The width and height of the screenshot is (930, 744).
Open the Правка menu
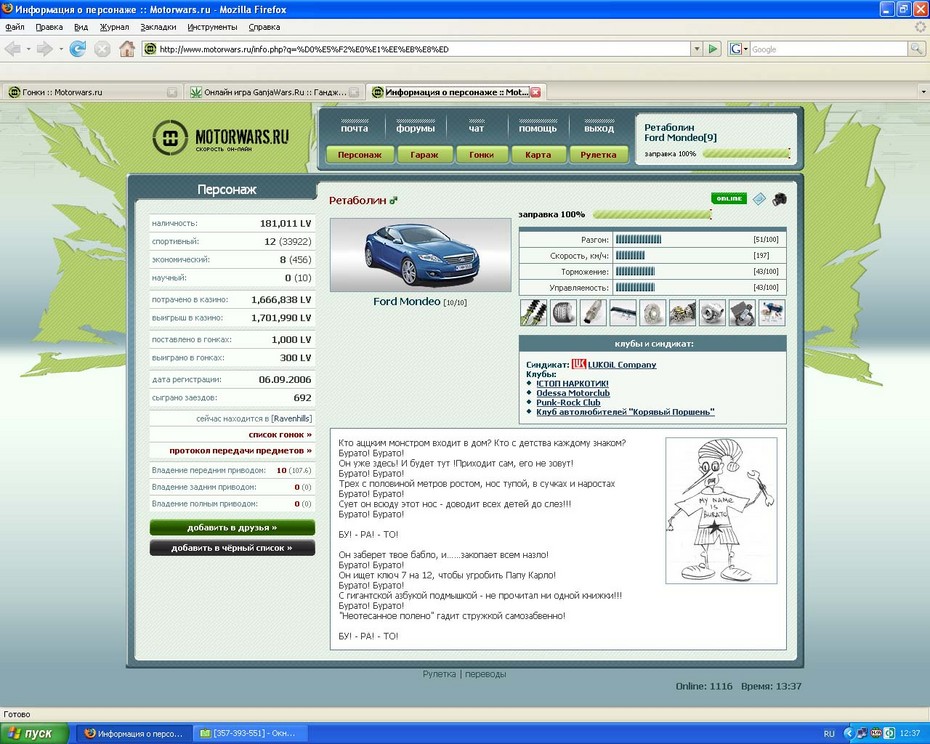[49, 27]
